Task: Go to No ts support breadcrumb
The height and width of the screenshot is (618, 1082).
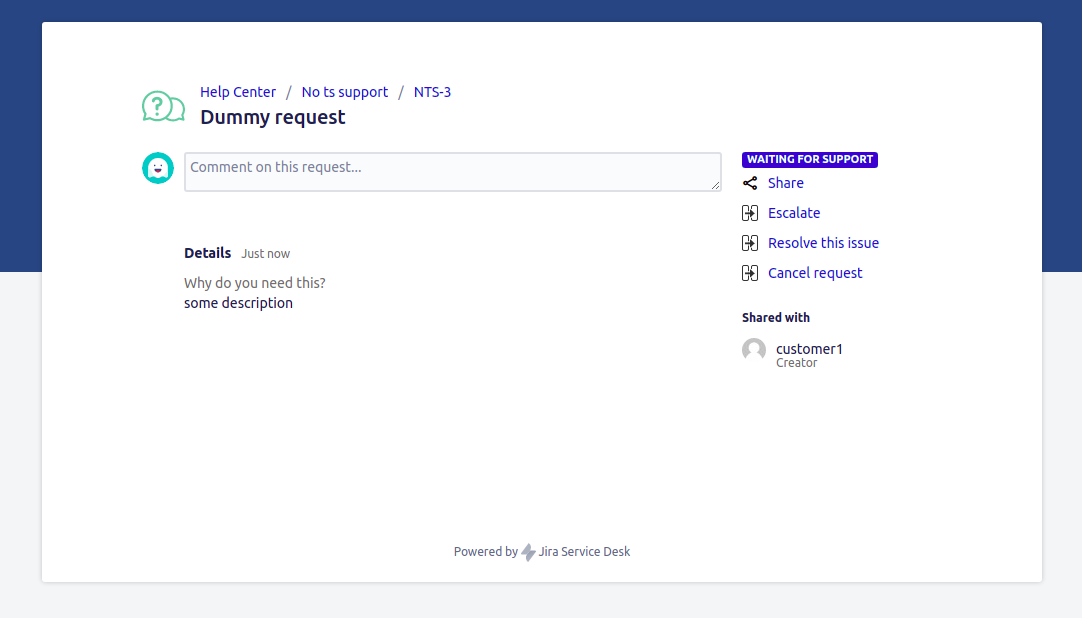Action: (345, 92)
